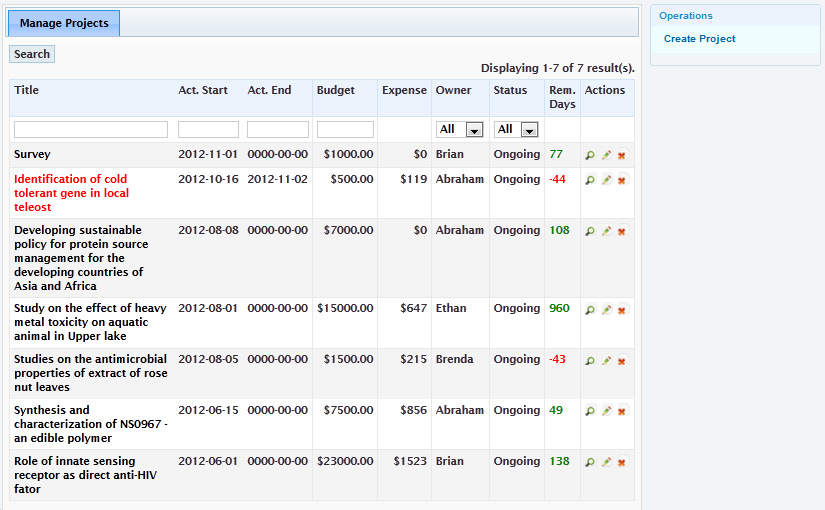825x510 pixels.
Task: Click the Title filter input field
Action: [91, 130]
